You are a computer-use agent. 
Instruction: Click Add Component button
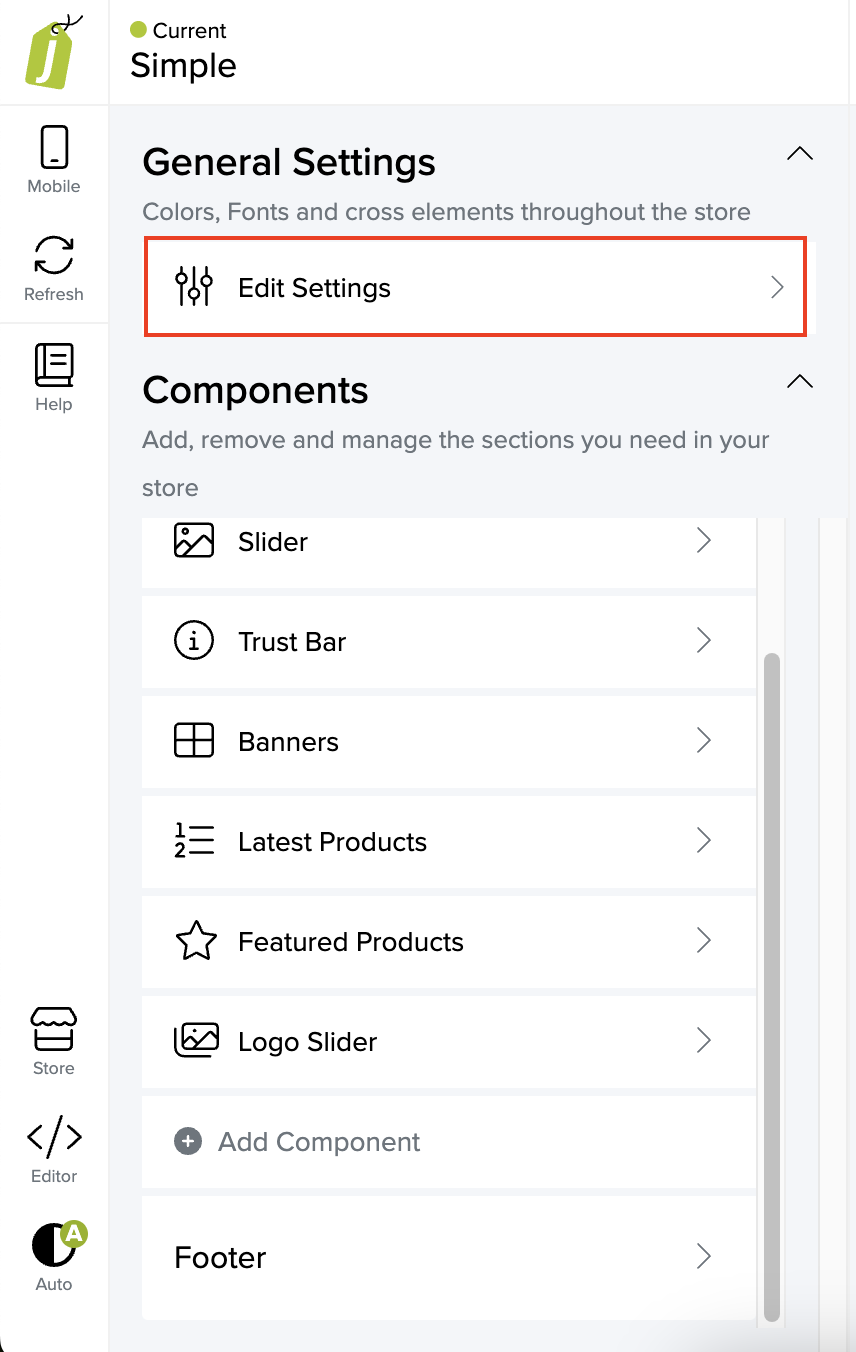(319, 1142)
